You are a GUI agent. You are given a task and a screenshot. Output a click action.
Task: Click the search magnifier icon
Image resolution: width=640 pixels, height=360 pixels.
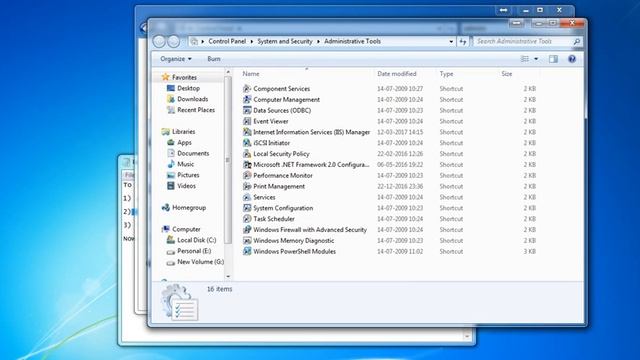click(576, 41)
